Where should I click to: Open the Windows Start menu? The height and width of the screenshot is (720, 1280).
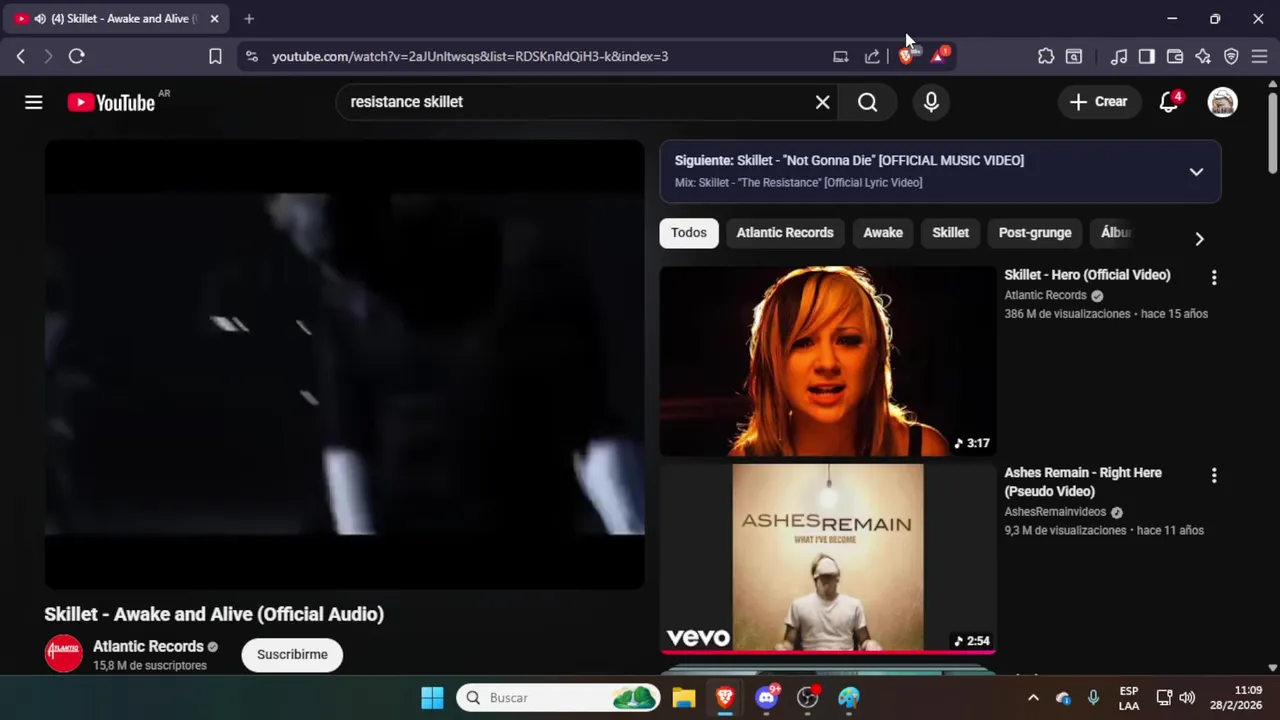pos(432,697)
